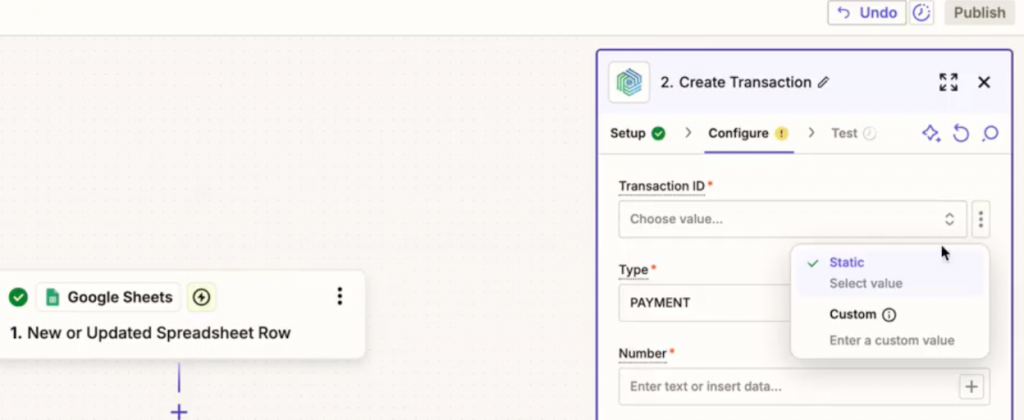The image size is (1024, 420).
Task: Choose the Custom value option
Action: coord(889,327)
